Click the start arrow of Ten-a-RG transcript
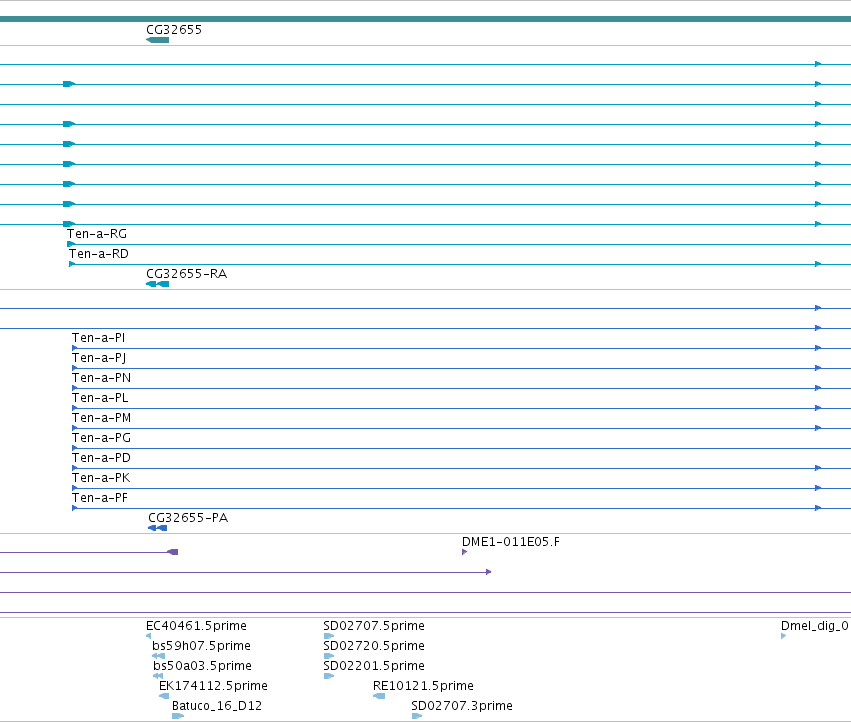The width and height of the screenshot is (851, 722). click(x=71, y=244)
